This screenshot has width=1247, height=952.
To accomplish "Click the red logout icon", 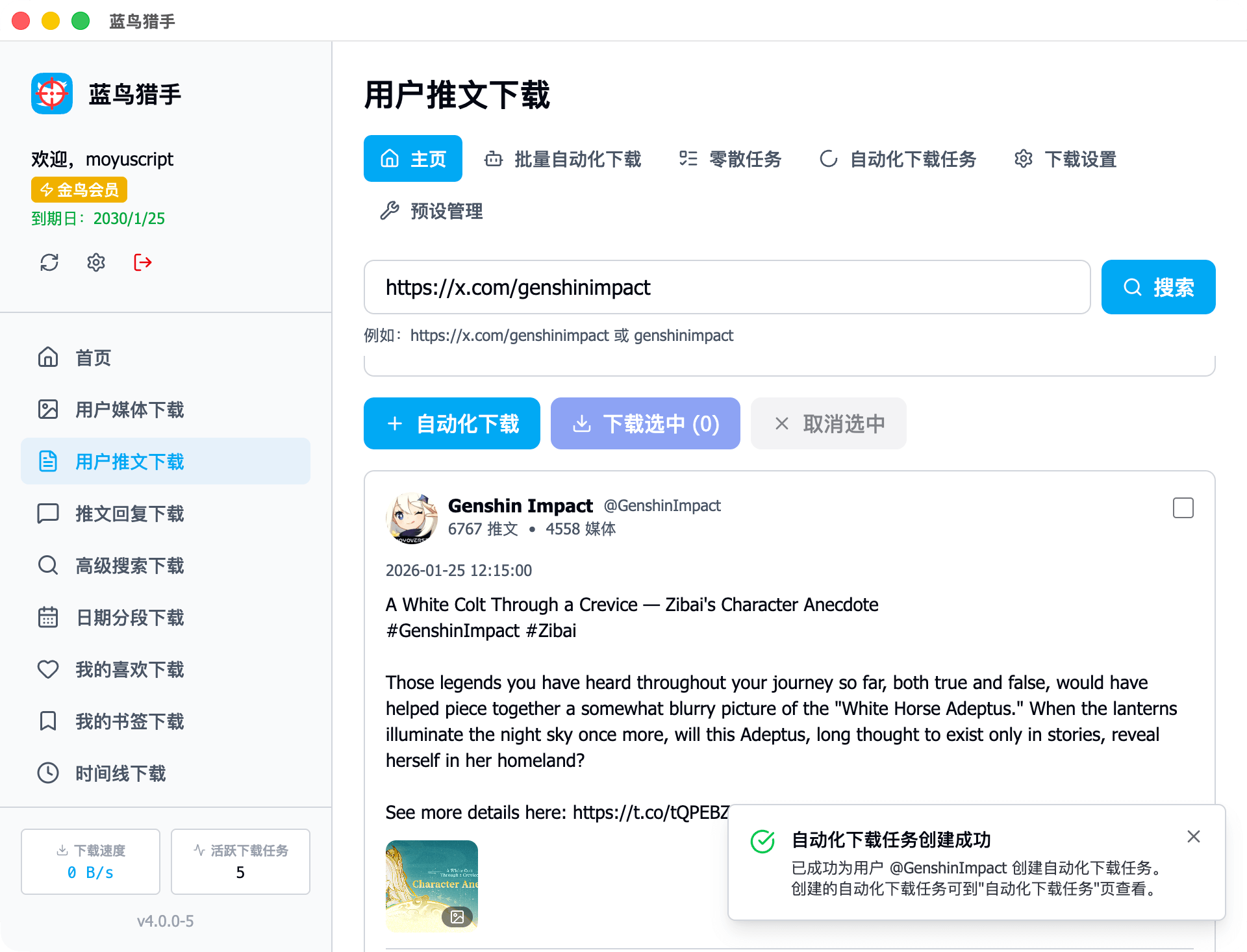I will (143, 262).
